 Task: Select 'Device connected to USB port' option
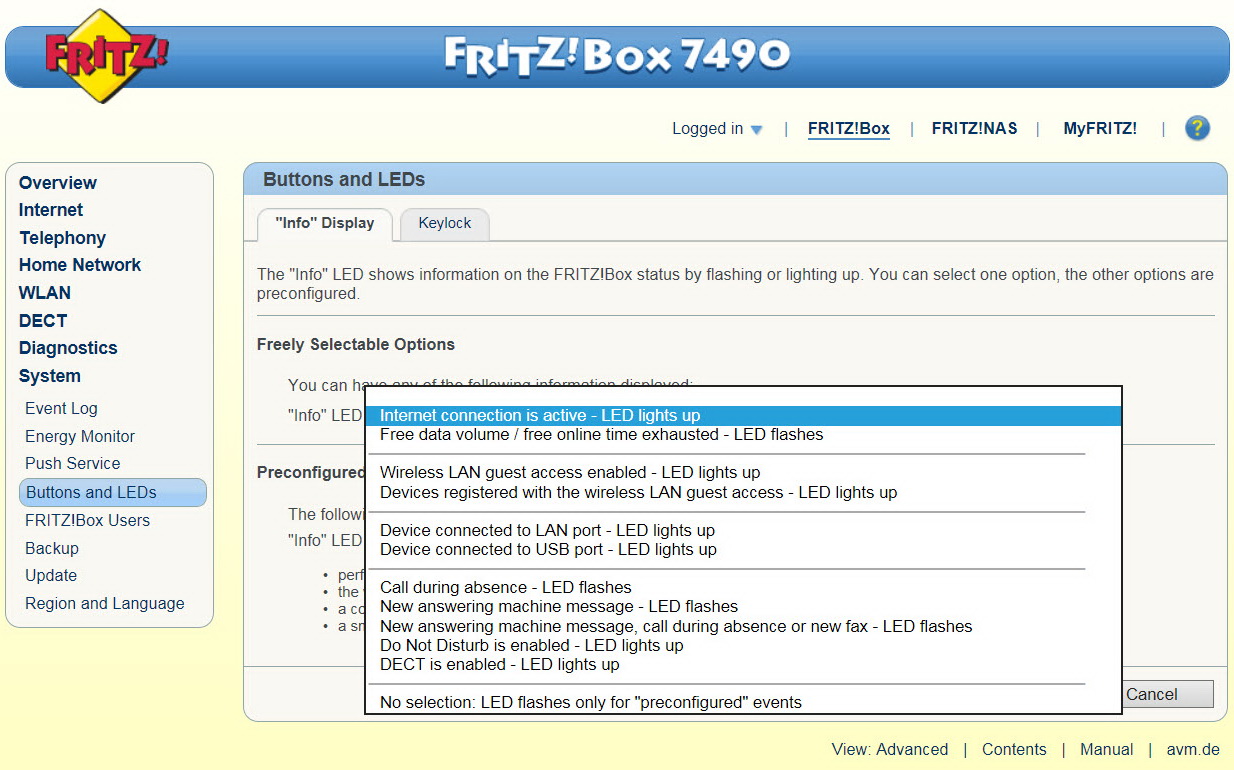point(743,549)
